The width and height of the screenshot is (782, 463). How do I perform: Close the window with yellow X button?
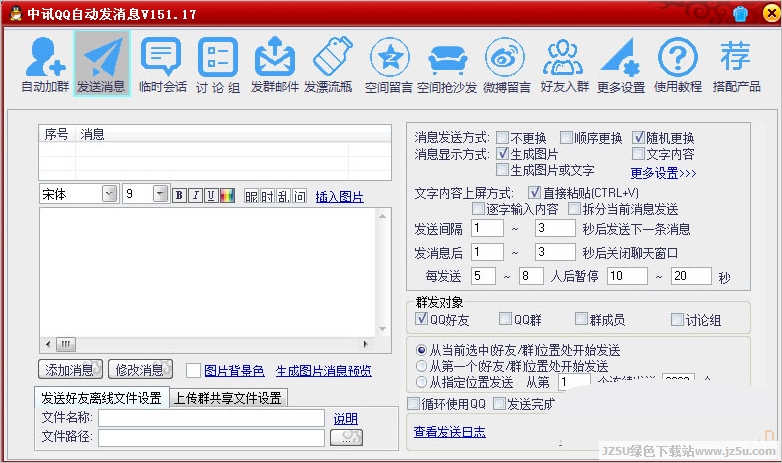click(772, 13)
